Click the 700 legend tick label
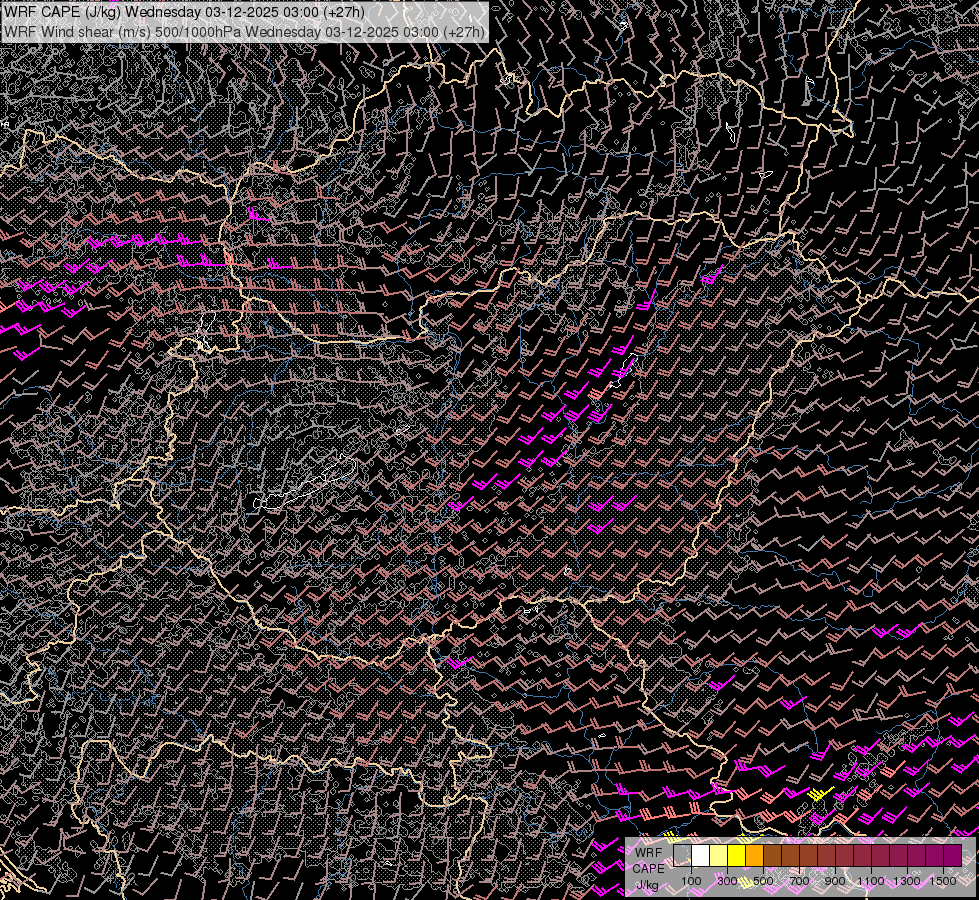The width and height of the screenshot is (979, 900). [799, 881]
